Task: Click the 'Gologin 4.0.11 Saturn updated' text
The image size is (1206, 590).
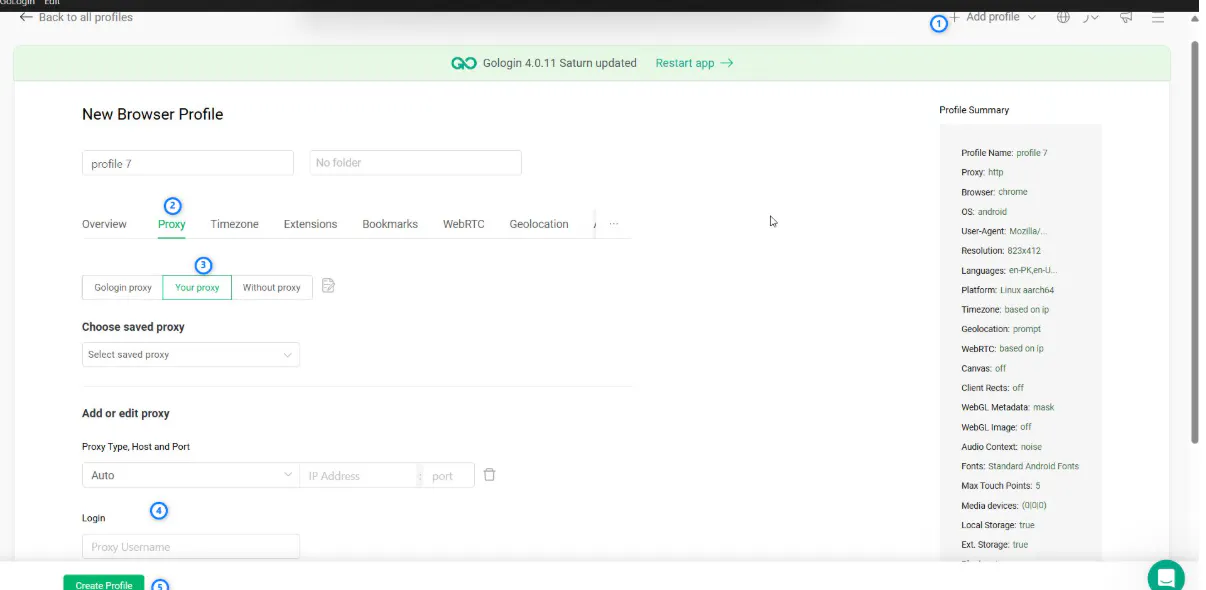Action: click(560, 63)
